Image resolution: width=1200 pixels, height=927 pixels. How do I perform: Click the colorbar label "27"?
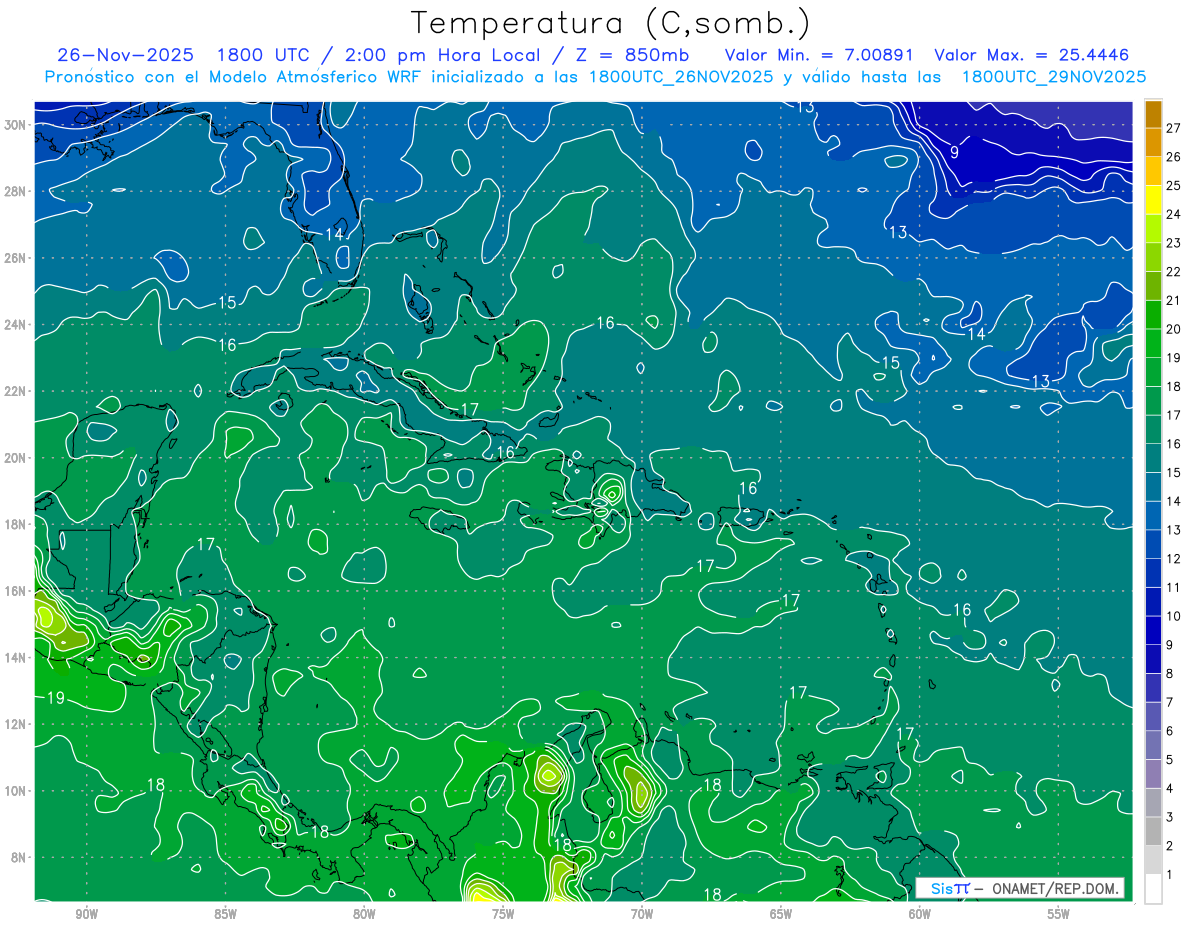click(1174, 128)
